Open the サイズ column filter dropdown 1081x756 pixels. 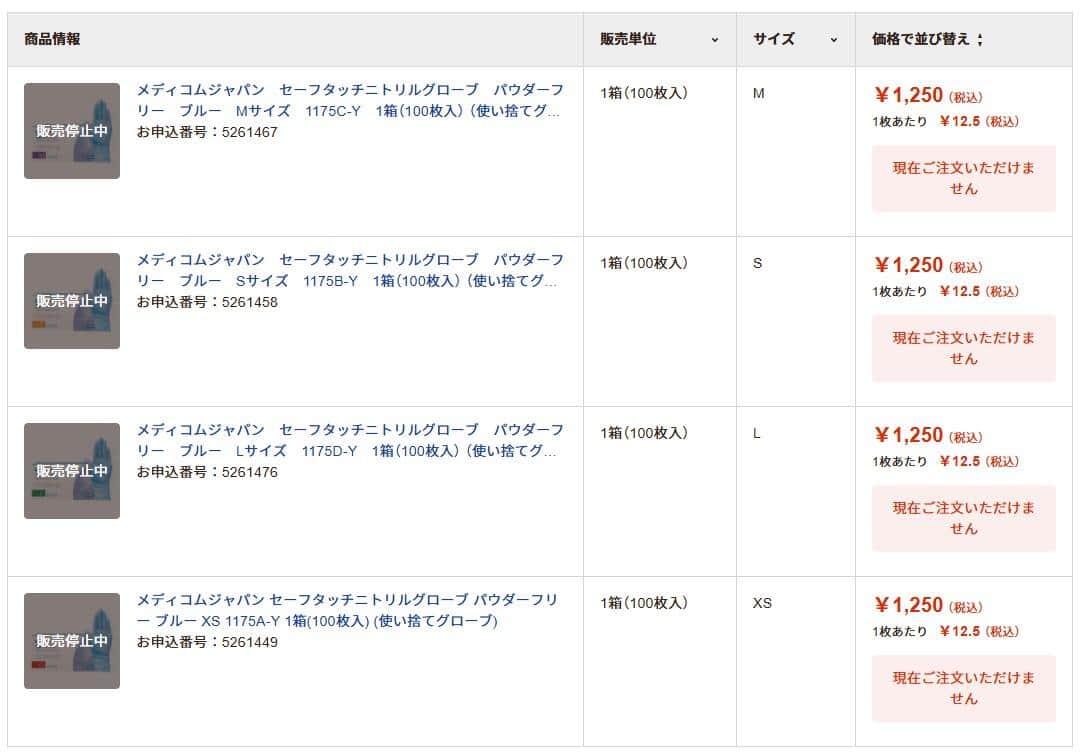pos(834,39)
